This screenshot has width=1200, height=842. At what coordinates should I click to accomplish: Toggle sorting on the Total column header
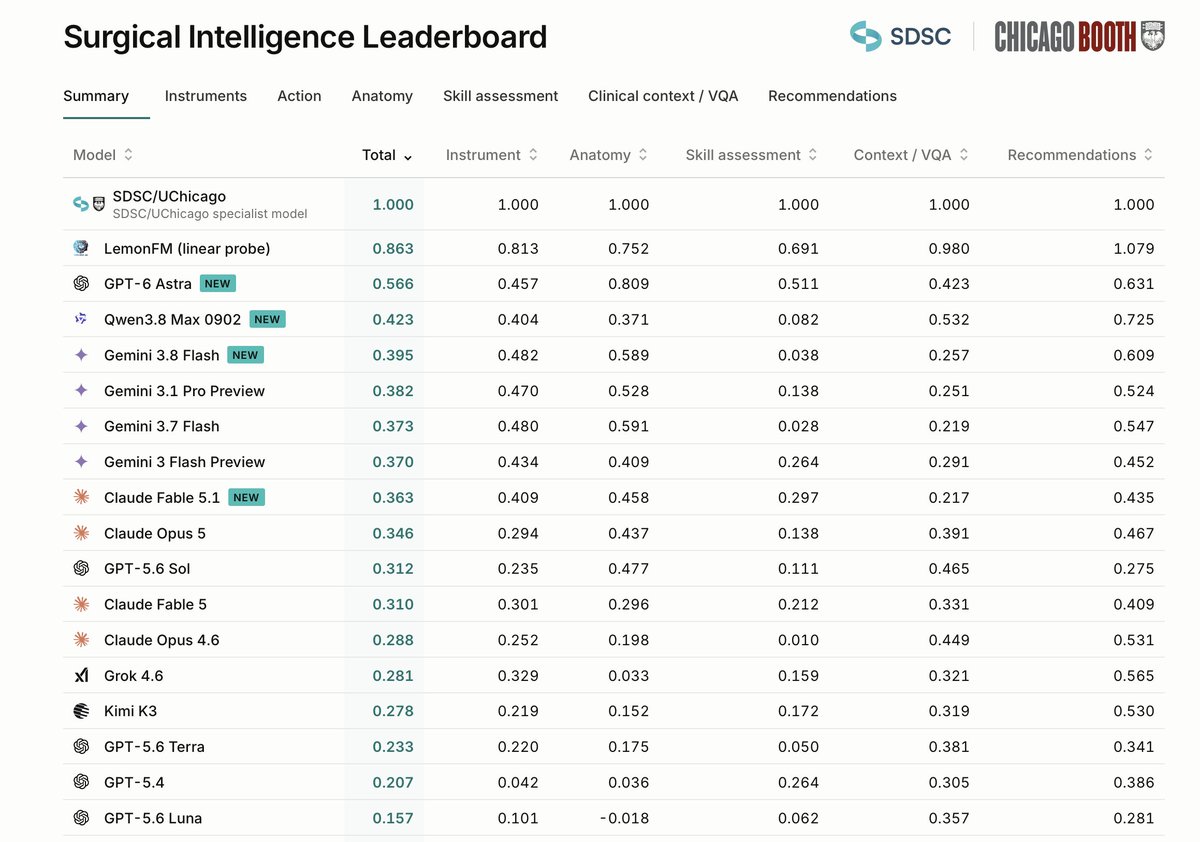[387, 155]
